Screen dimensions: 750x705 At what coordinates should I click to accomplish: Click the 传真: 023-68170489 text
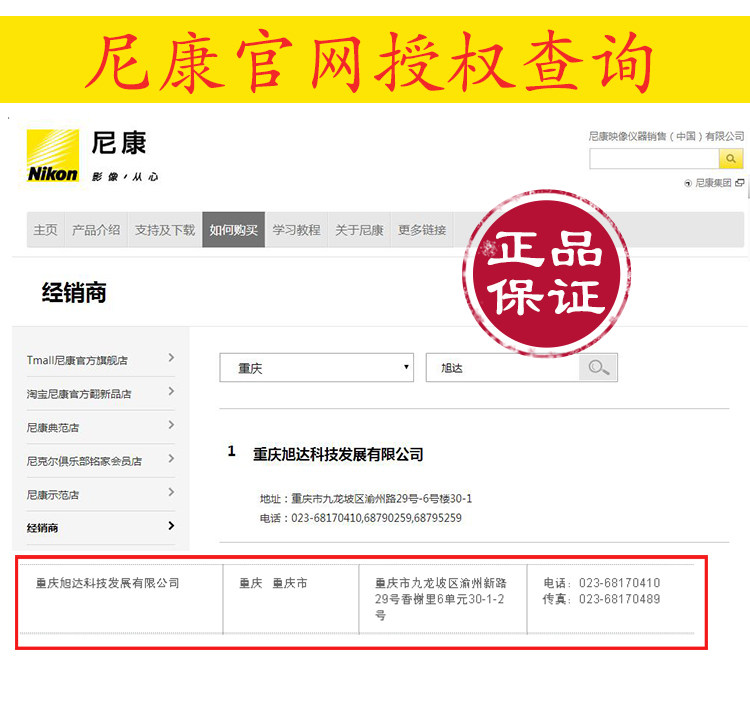tap(601, 599)
